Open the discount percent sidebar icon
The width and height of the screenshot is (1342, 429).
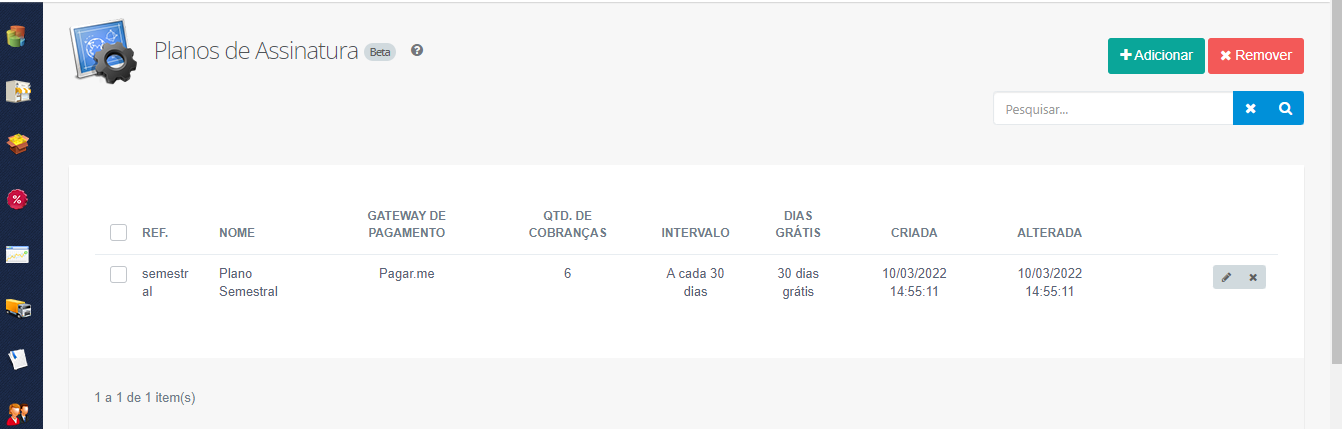pyautogui.click(x=17, y=199)
